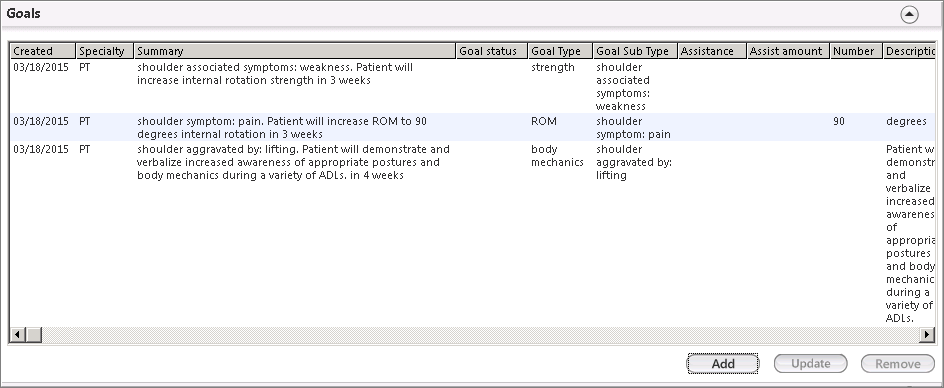Image resolution: width=944 pixels, height=388 pixels.
Task: Click the Remove button
Action: (897, 363)
